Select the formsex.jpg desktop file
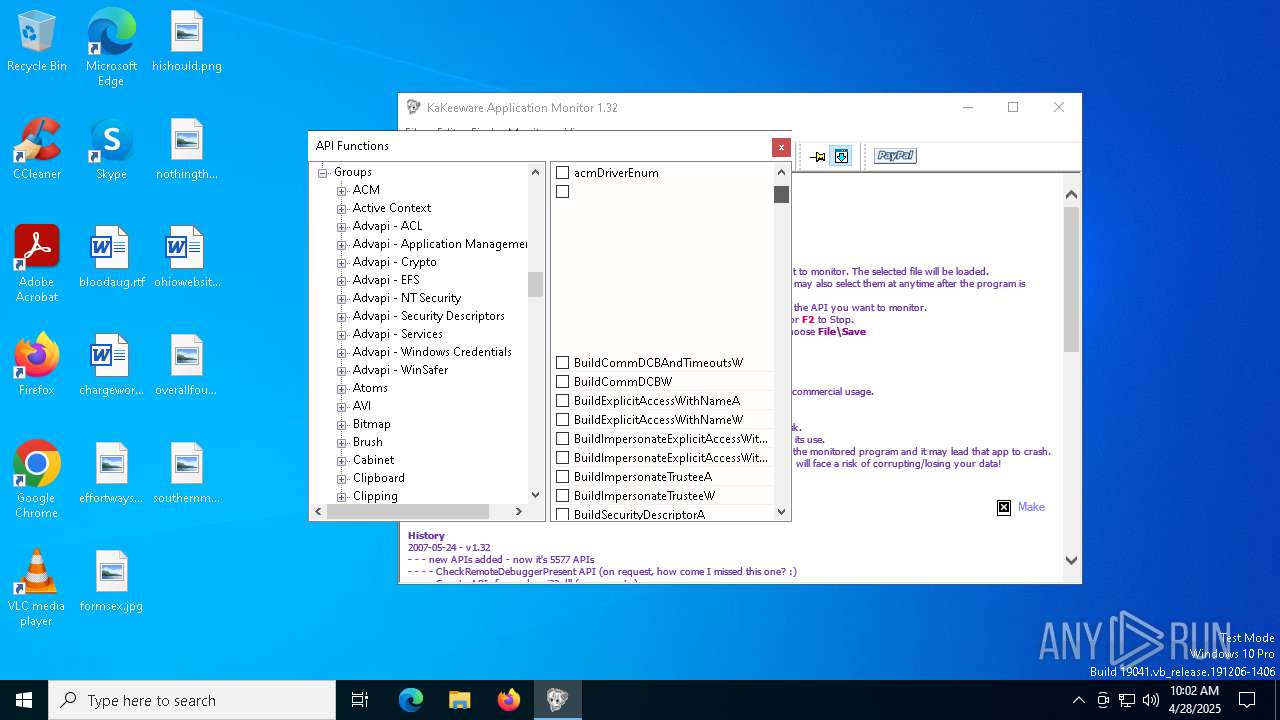This screenshot has width=1280, height=720. (111, 582)
